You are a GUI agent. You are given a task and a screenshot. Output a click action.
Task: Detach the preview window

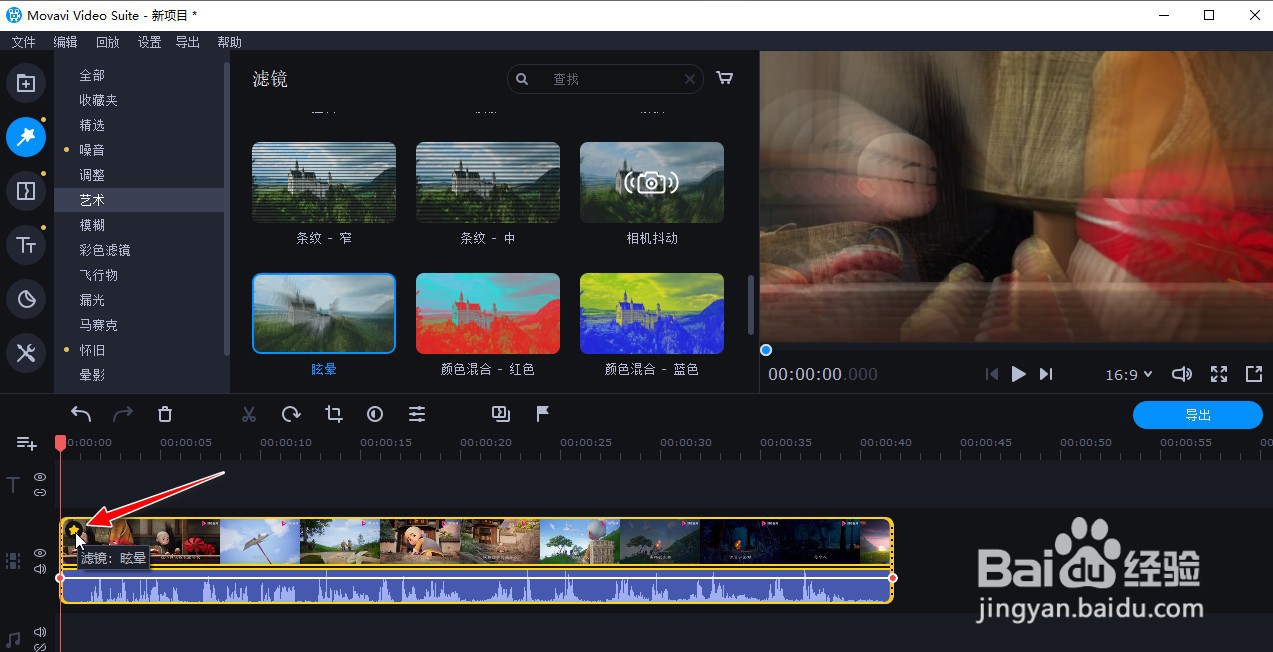tap(1254, 374)
